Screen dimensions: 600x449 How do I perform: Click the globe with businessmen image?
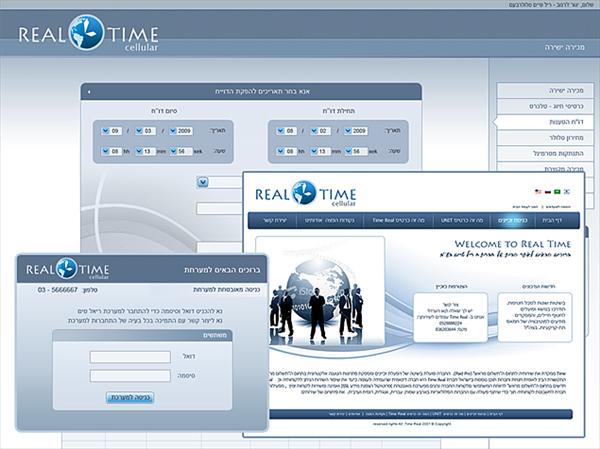tap(320, 291)
